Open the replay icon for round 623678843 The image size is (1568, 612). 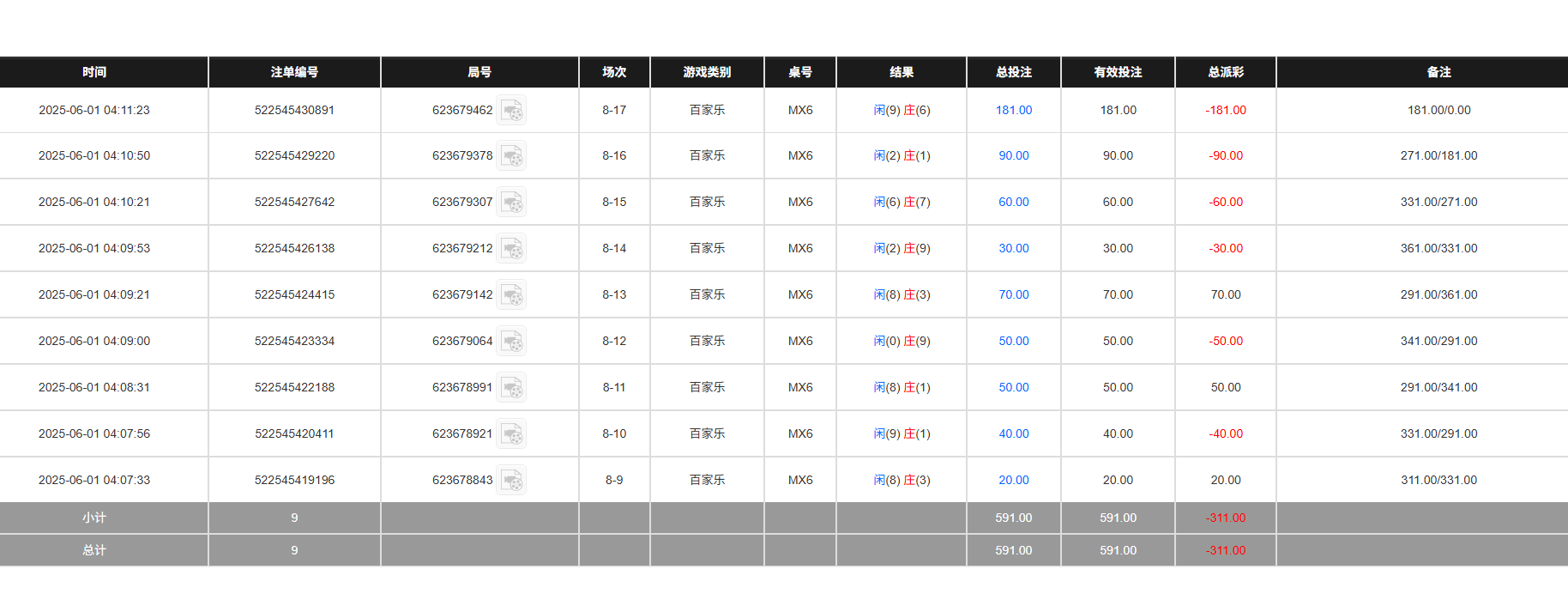512,480
